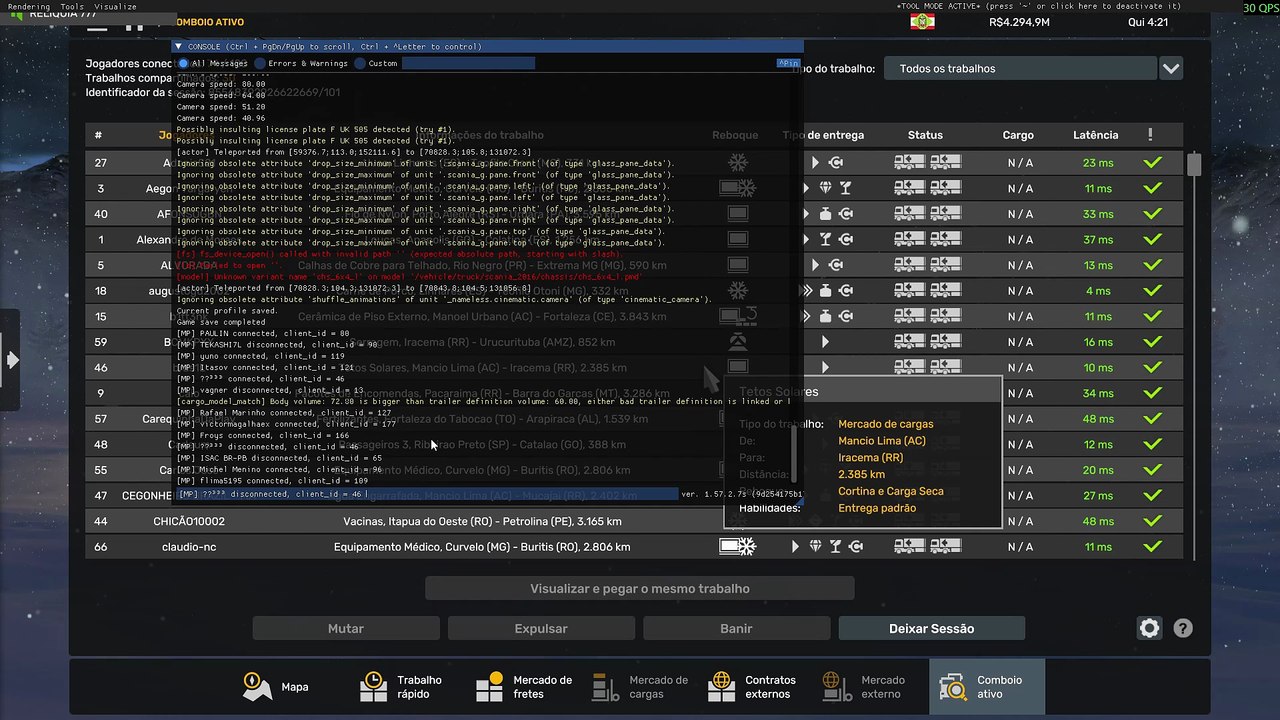The image size is (1280, 720).
Task: Click the diamond icon in player row number 3
Action: (825, 188)
